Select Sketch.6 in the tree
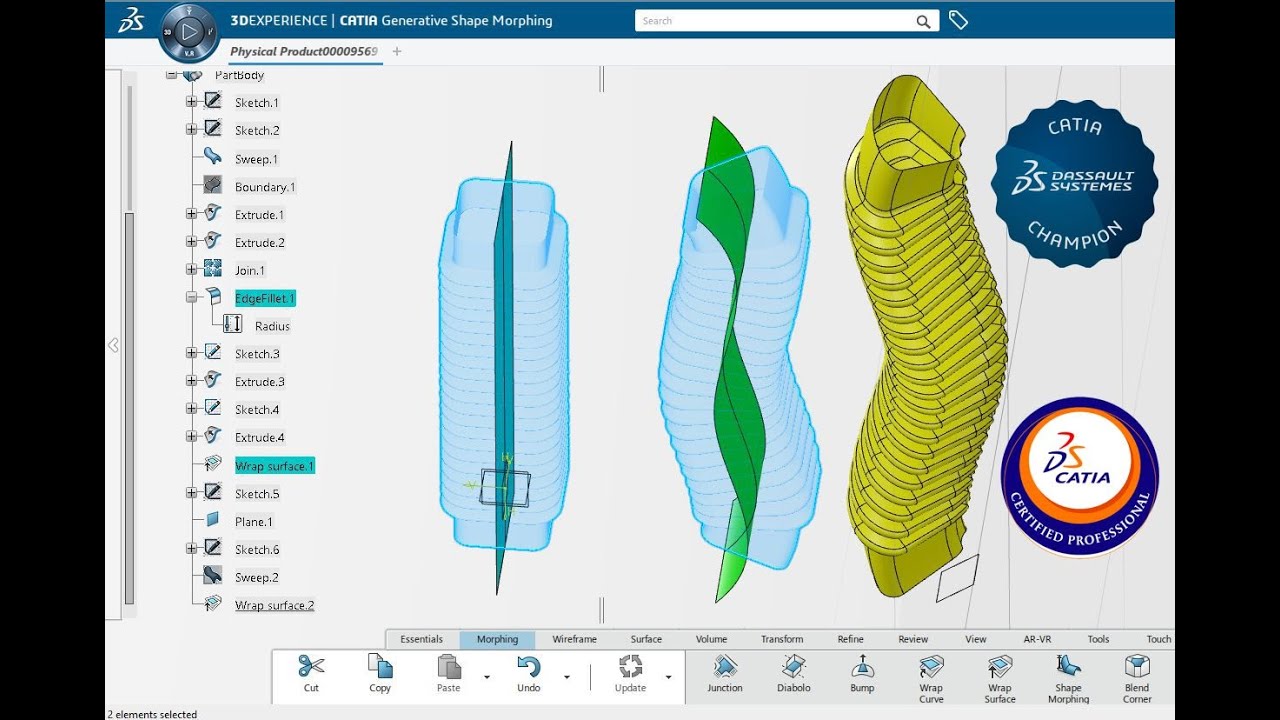Viewport: 1280px width, 720px height. (x=257, y=550)
